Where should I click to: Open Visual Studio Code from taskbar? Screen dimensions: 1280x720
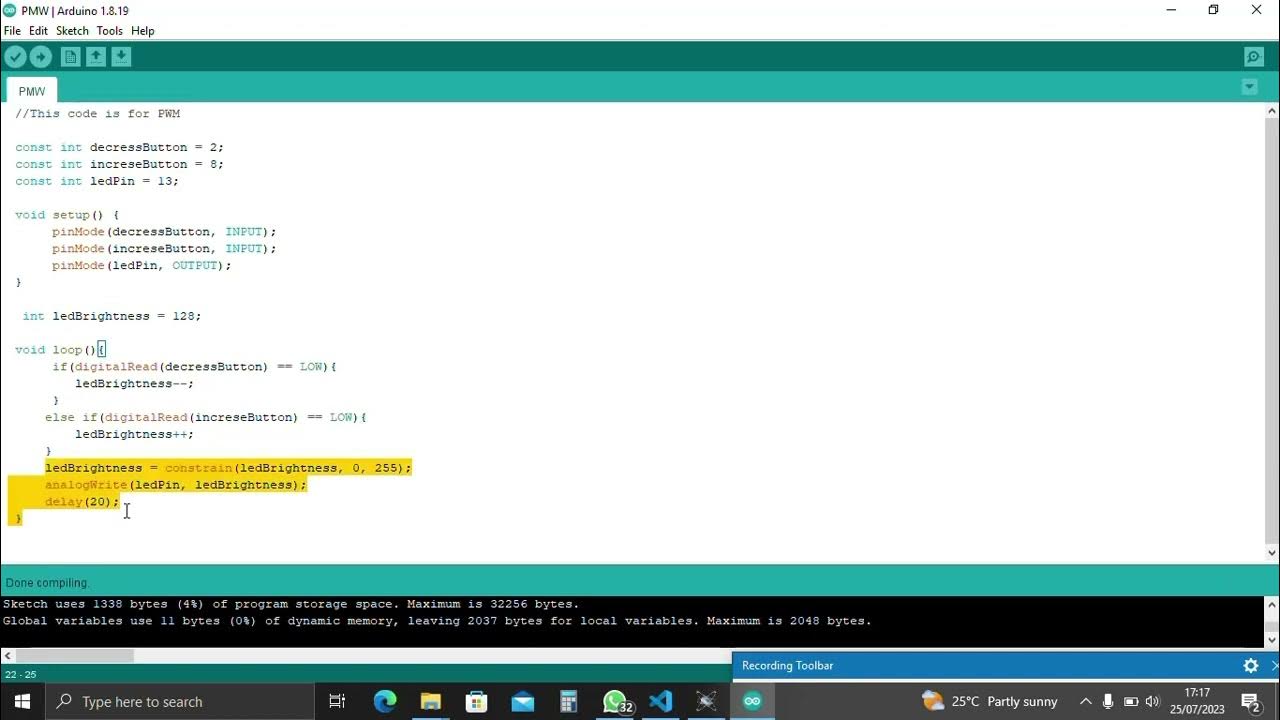660,701
